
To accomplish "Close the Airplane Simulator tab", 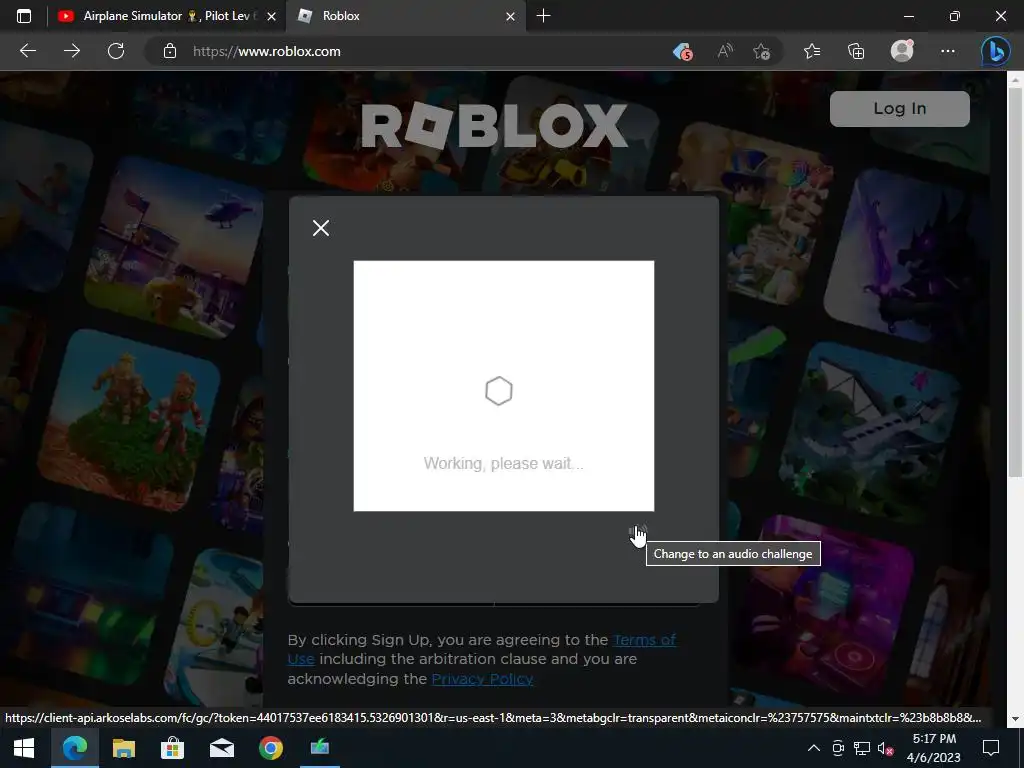I will click(x=272, y=16).
